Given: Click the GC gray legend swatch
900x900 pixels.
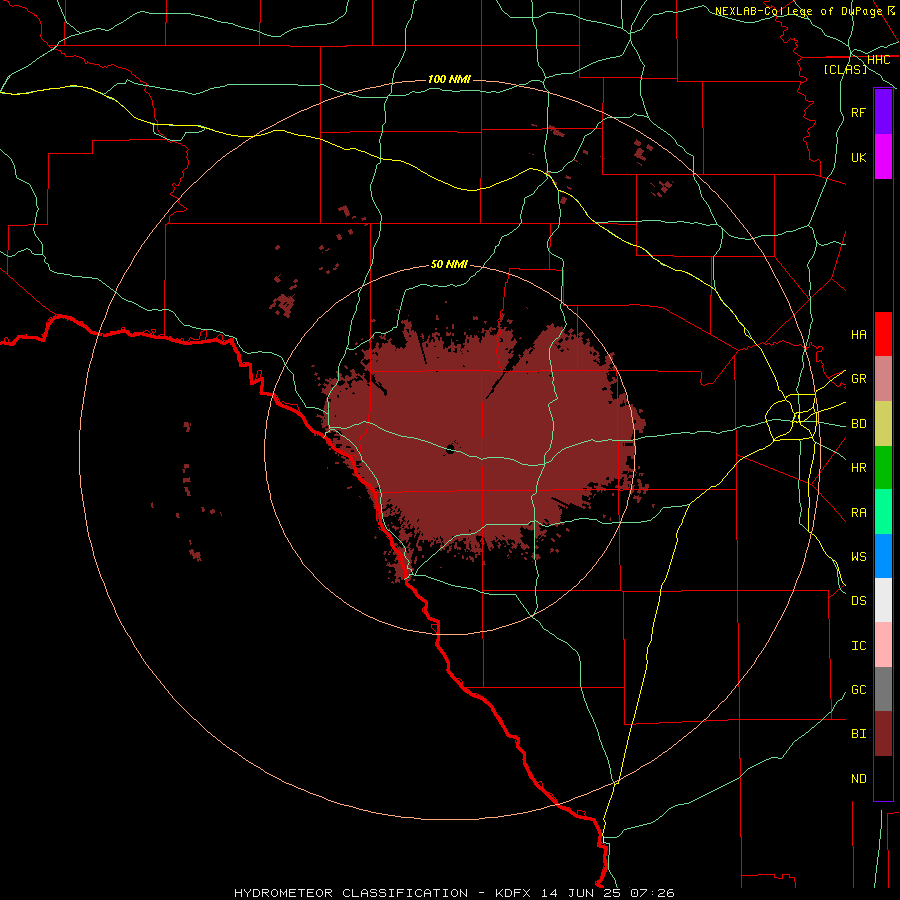Looking at the screenshot, I should coord(883,689).
